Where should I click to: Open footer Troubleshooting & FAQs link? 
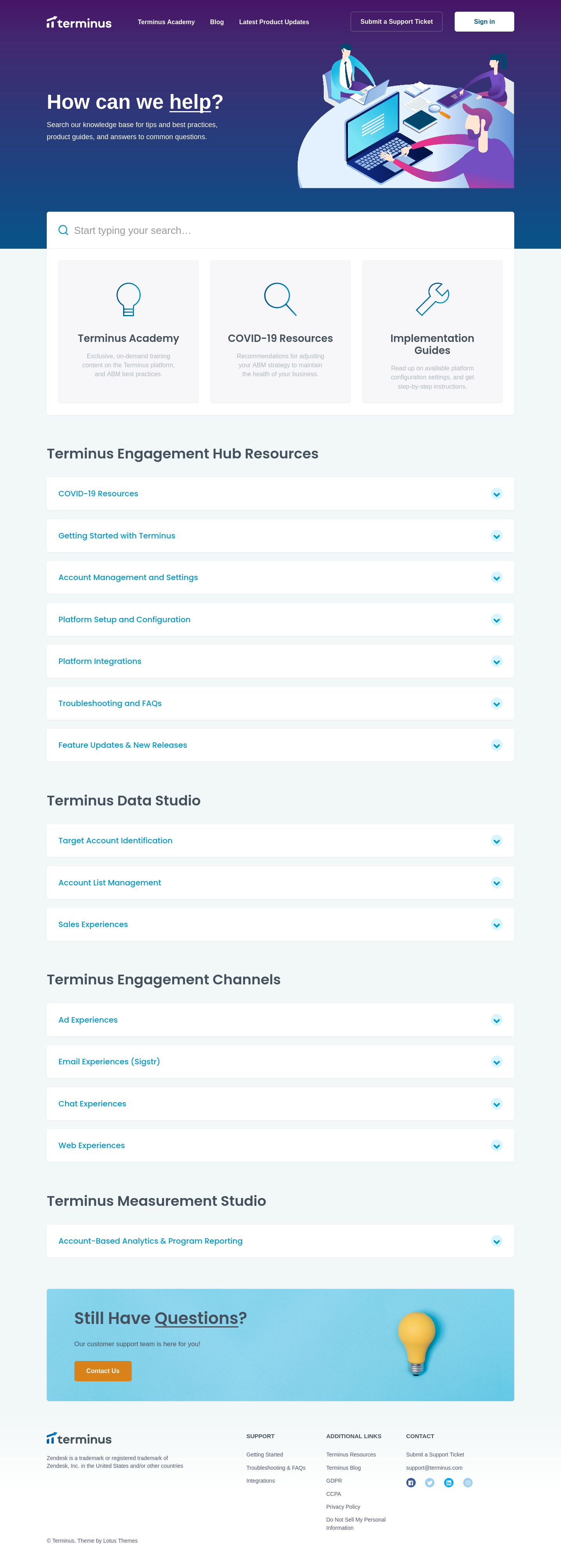point(276,1467)
